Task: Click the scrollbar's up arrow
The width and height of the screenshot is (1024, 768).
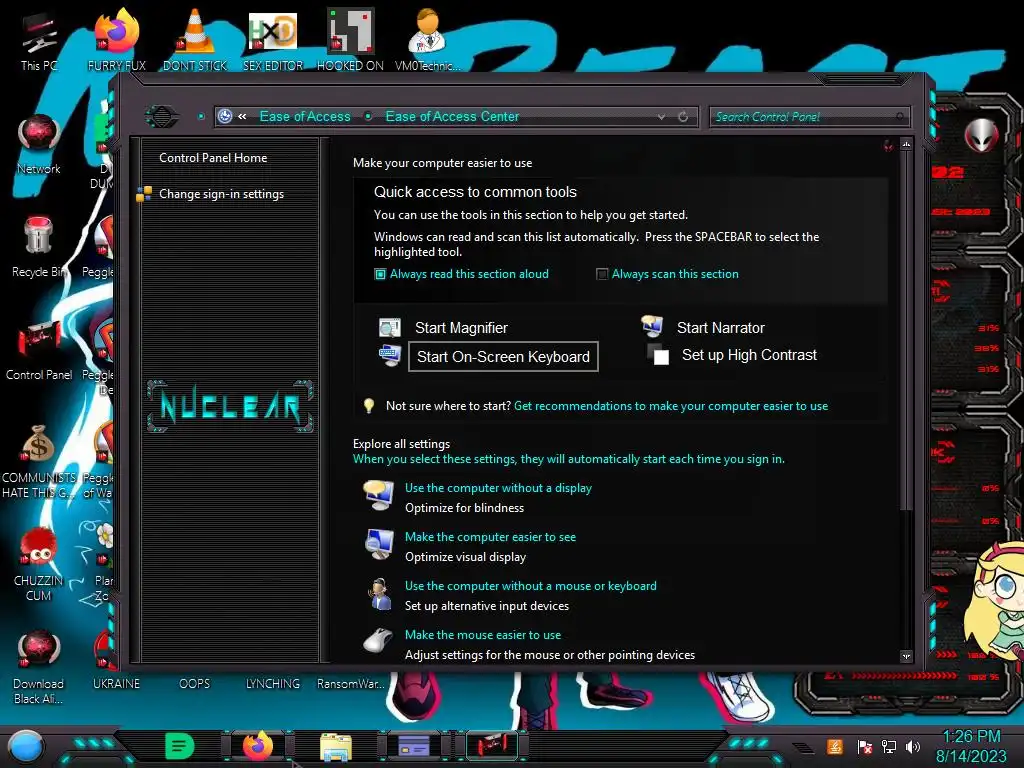Action: 906,145
